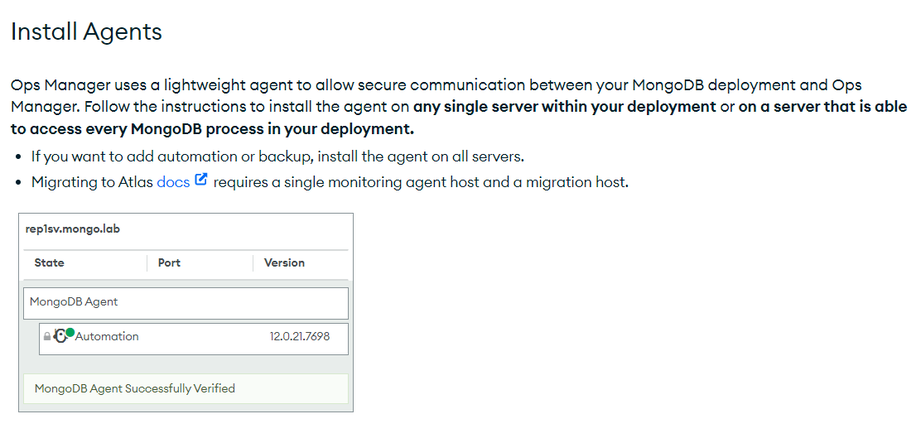Click the 'Migrating to Atlas' bullet text
Viewport: 921px width, 438px height.
[92, 182]
